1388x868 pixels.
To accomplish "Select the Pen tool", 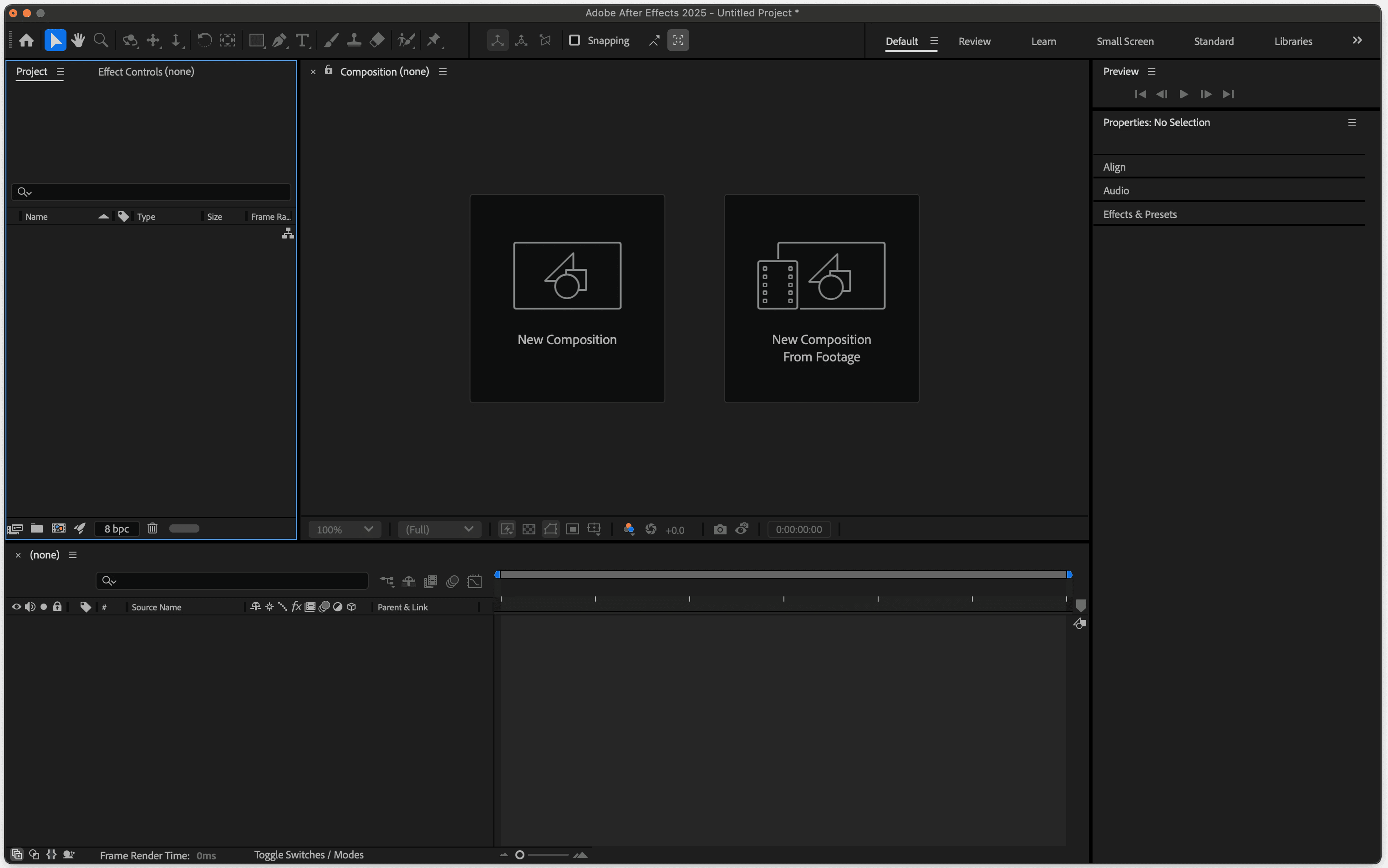I will point(279,40).
